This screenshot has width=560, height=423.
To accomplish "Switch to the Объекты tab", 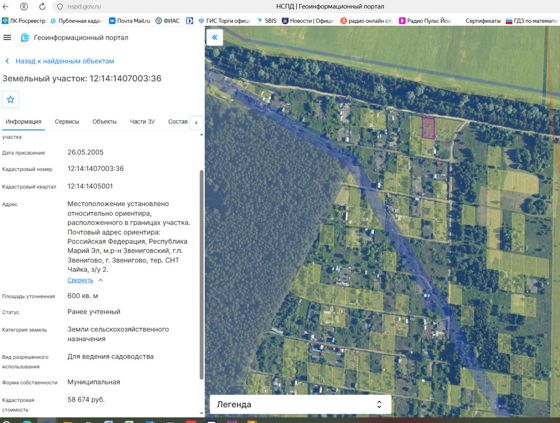I will [x=104, y=121].
